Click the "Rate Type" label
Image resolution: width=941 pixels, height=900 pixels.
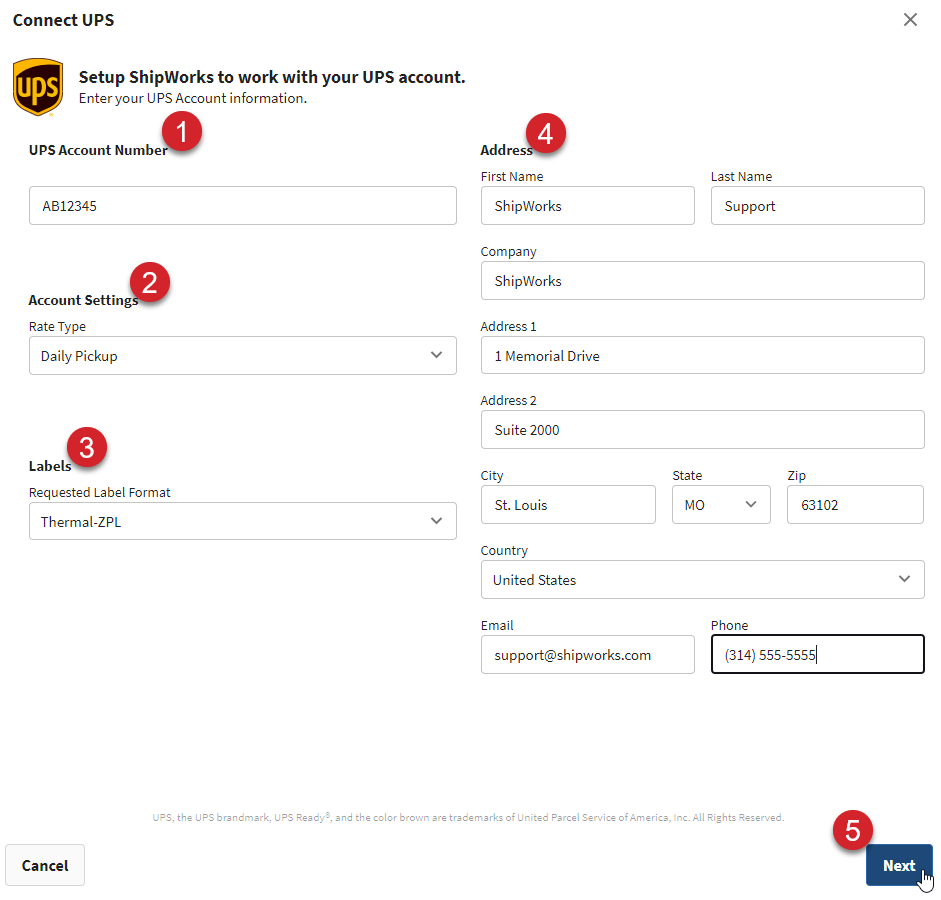pos(58,327)
